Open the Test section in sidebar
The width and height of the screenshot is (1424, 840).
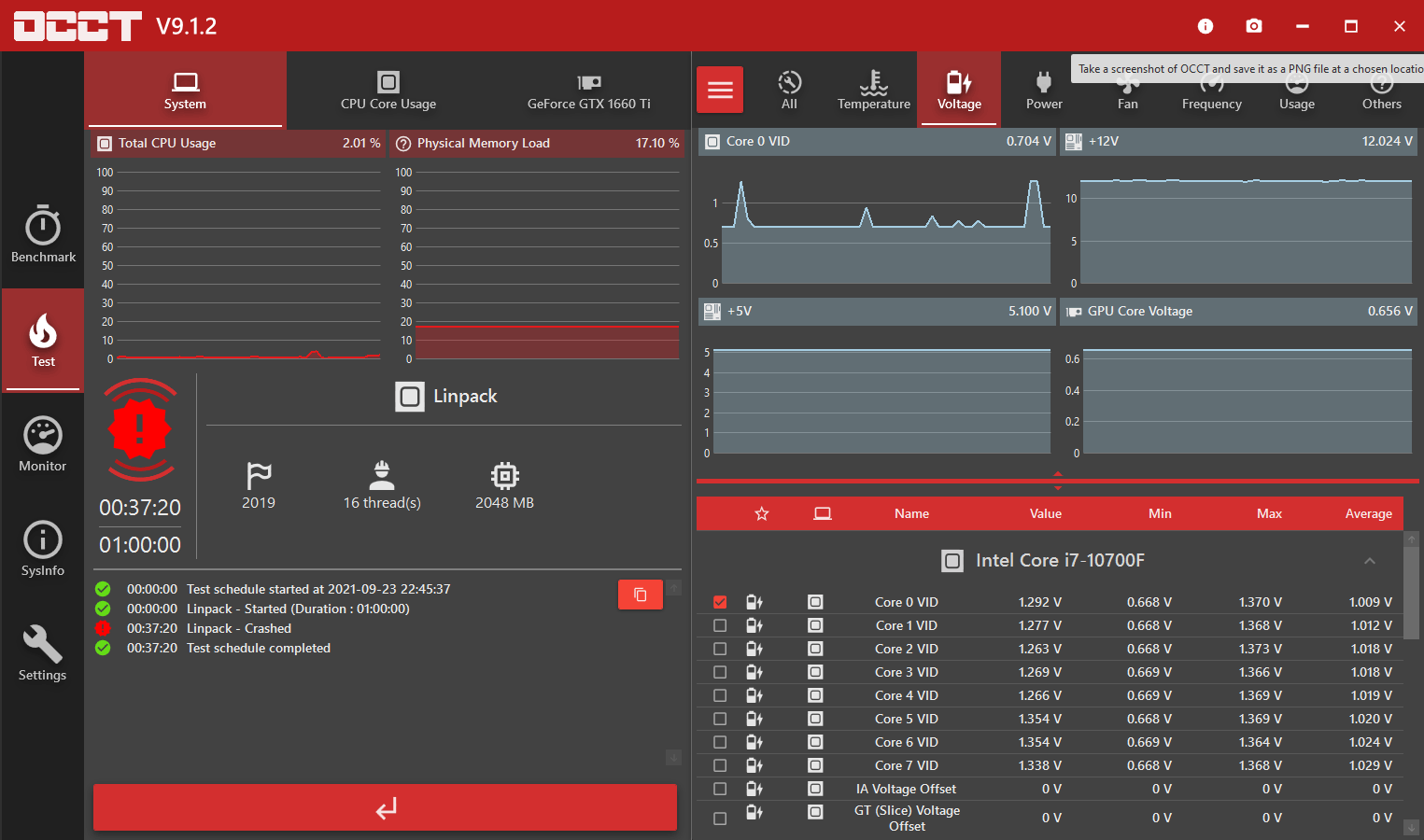[43, 340]
